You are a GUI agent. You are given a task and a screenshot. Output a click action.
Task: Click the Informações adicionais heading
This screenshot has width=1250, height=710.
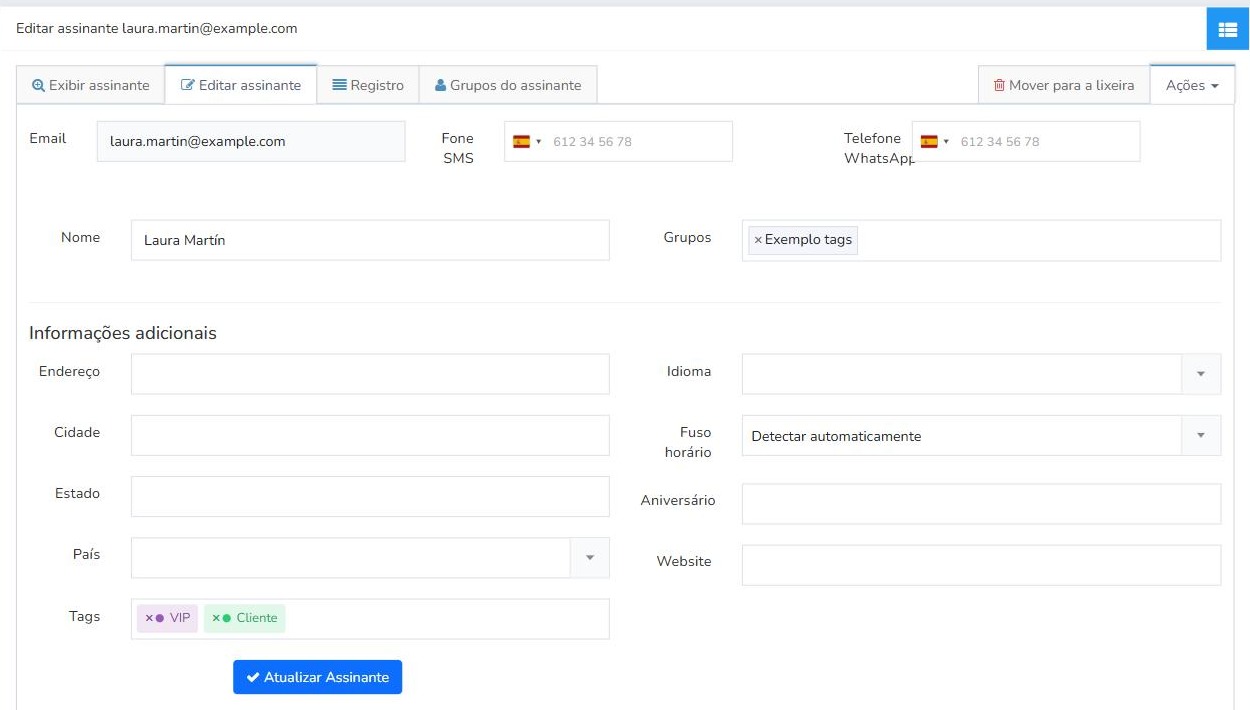pos(123,333)
